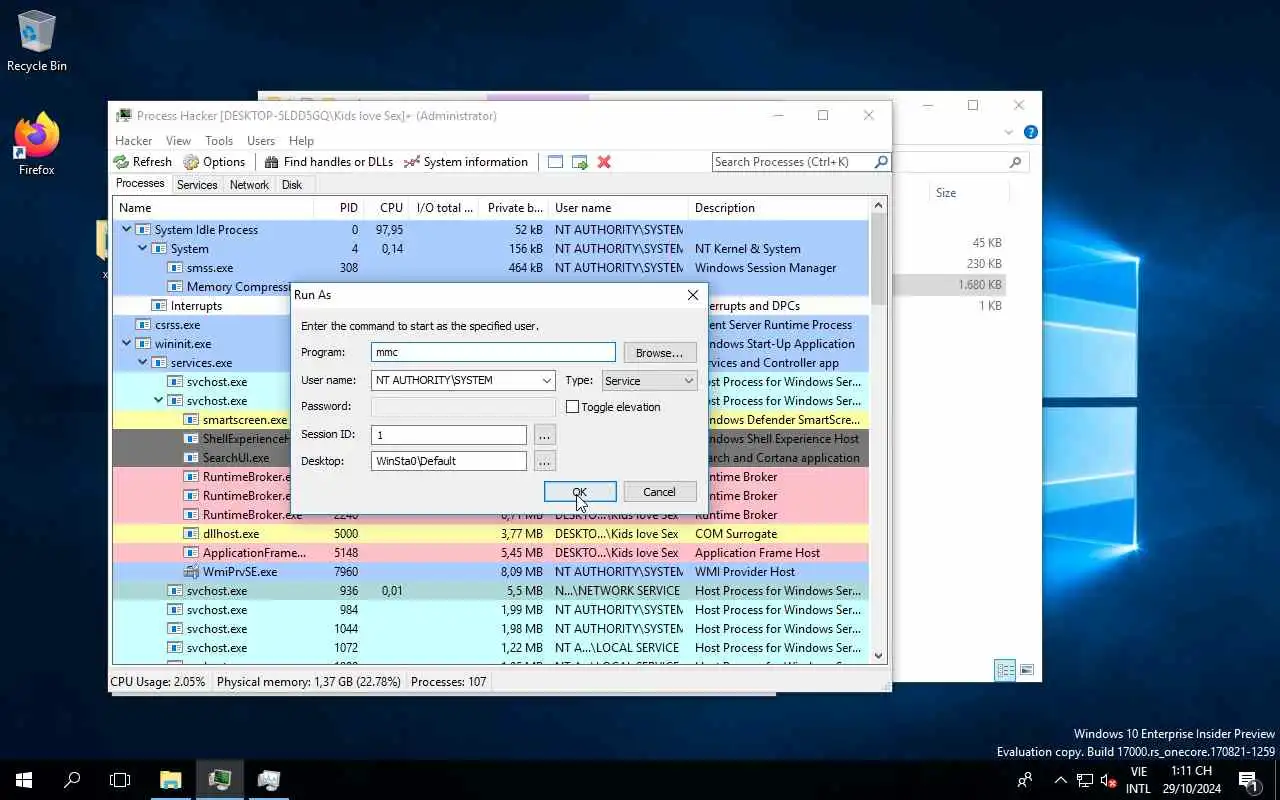This screenshot has height=800, width=1280.
Task: Toggle the Toggle elevation checkbox
Action: point(573,407)
